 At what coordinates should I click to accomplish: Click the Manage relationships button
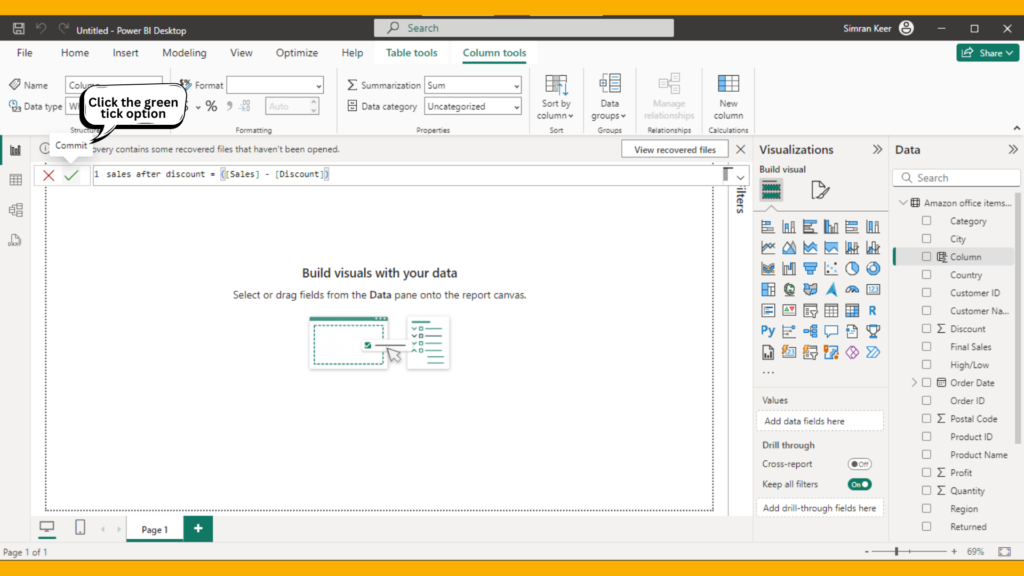(x=669, y=97)
